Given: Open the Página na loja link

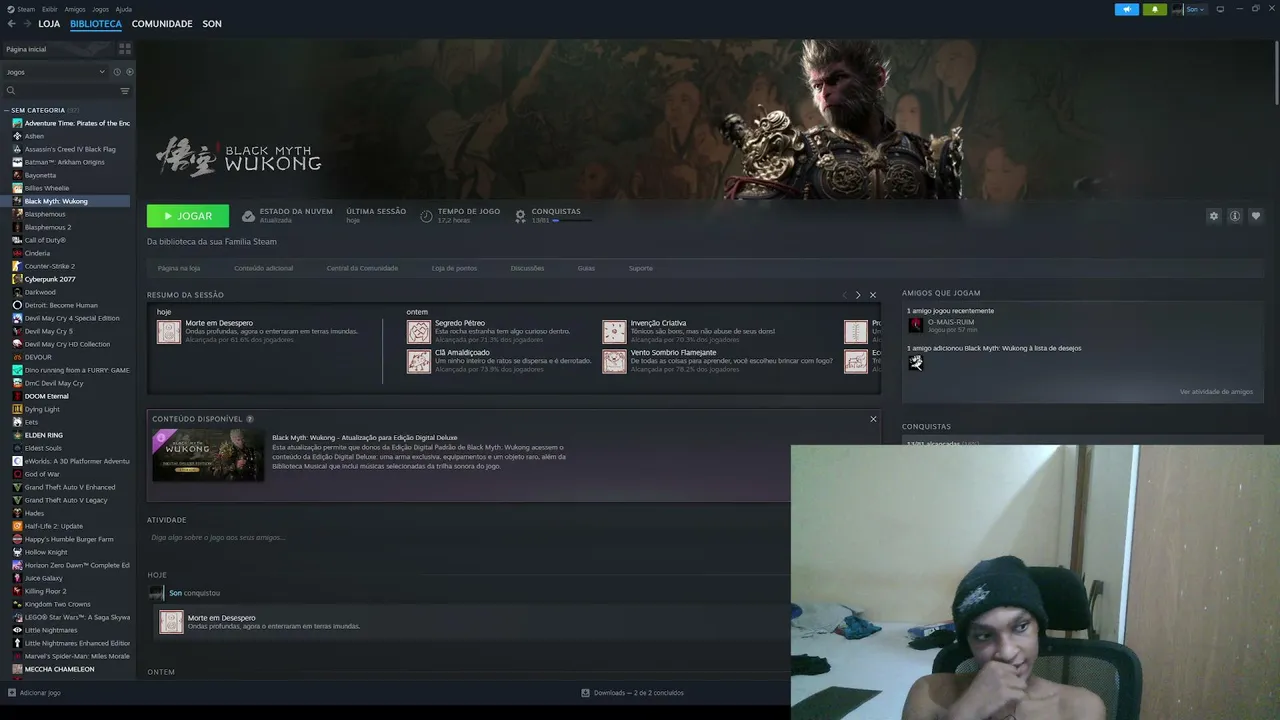Looking at the screenshot, I should (179, 268).
